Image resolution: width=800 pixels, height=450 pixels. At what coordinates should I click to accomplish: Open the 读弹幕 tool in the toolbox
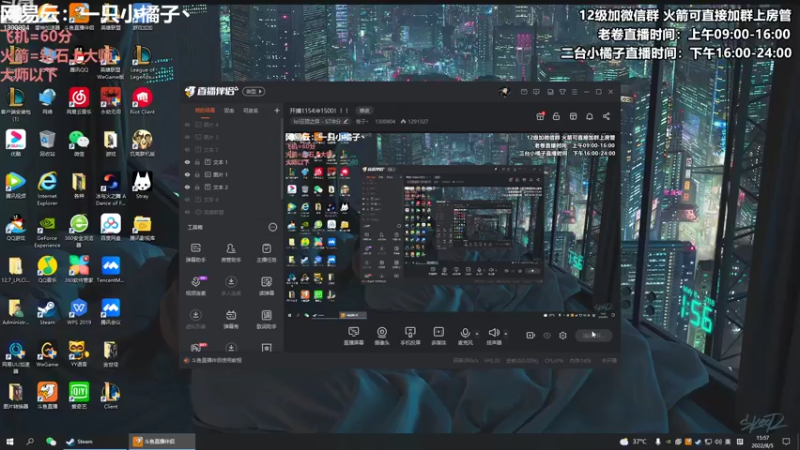(266, 286)
